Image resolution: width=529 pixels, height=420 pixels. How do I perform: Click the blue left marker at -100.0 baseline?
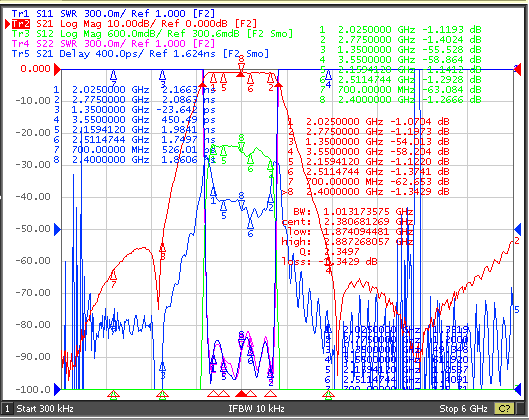click(x=57, y=390)
